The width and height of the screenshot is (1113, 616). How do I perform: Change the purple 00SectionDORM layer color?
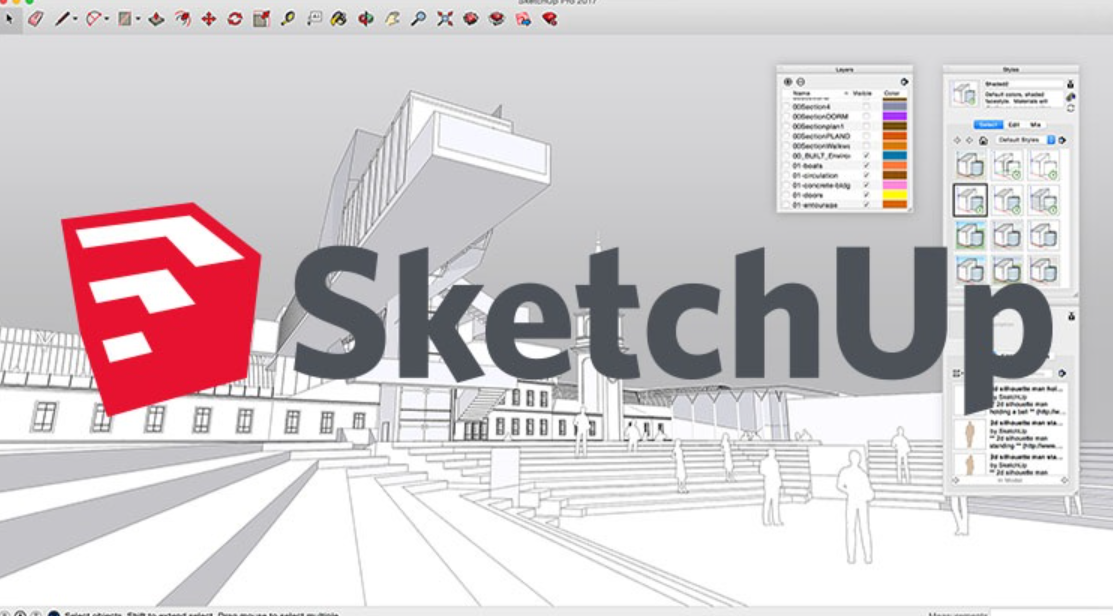tap(894, 116)
